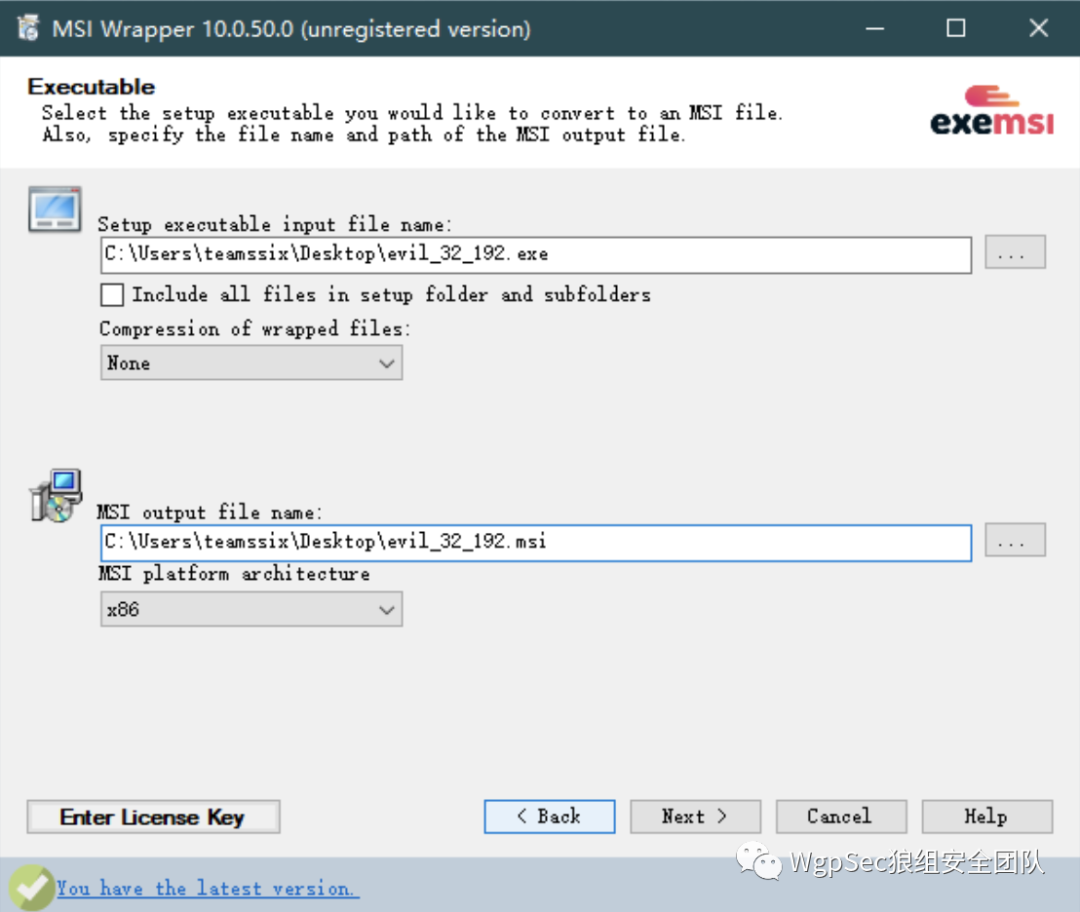Image resolution: width=1080 pixels, height=912 pixels.
Task: Open the Compression of wrapped files dropdown
Action: 251,363
